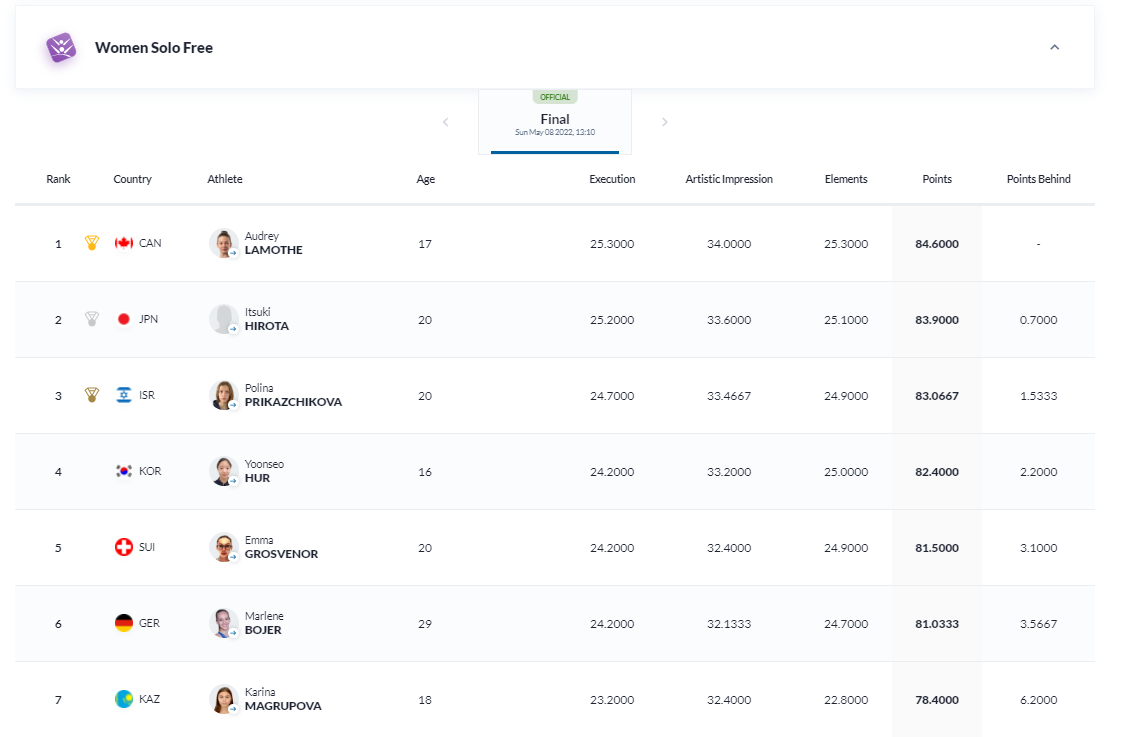Click the bronze medal icon for rank 3
This screenshot has height=737, width=1121.
tap(92, 395)
